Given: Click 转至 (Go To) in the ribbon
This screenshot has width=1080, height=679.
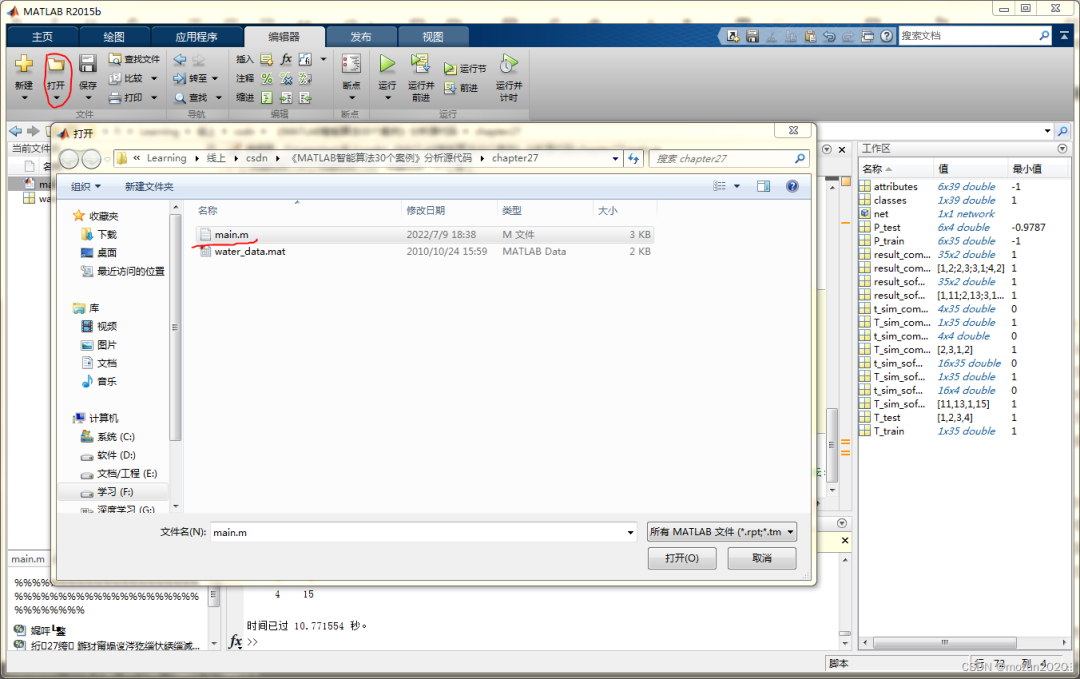Looking at the screenshot, I should pyautogui.click(x=191, y=79).
